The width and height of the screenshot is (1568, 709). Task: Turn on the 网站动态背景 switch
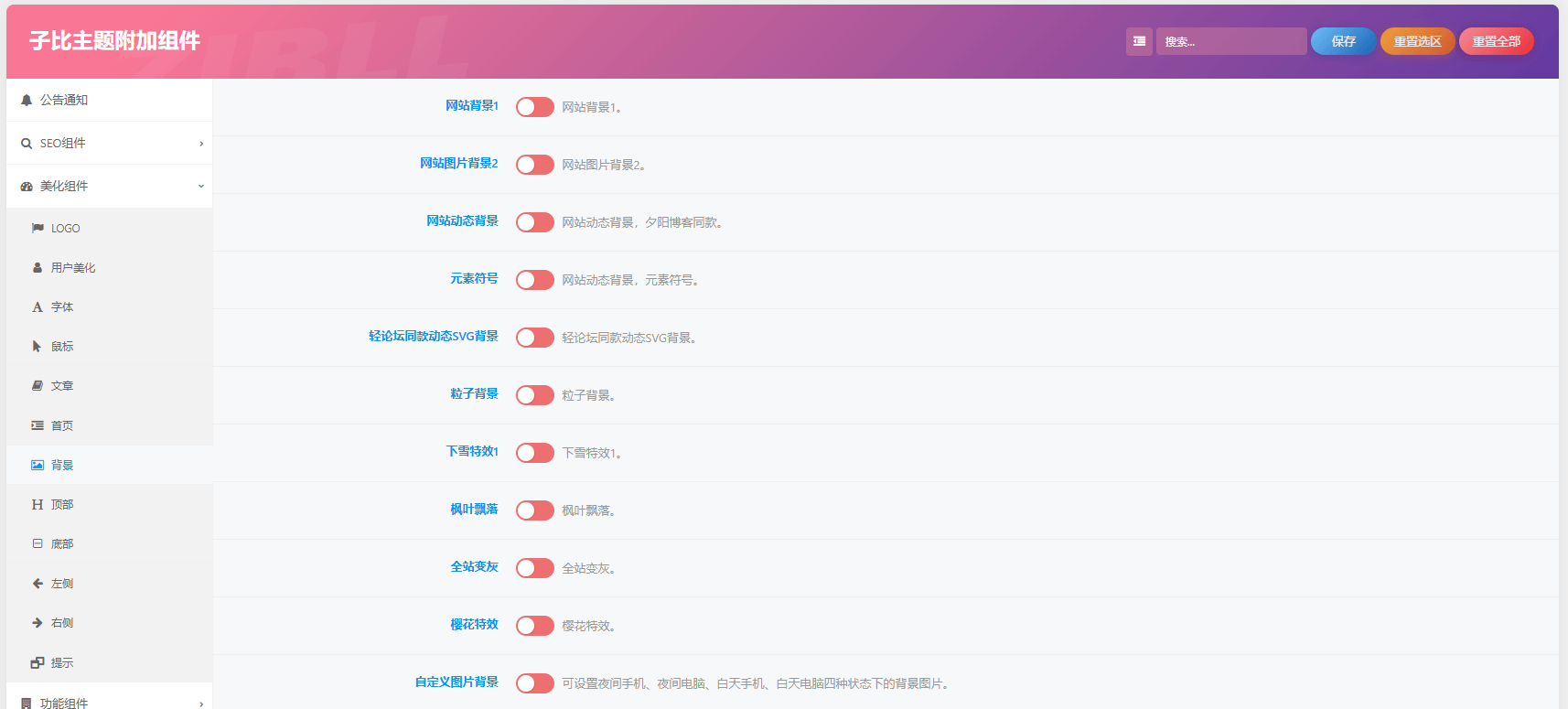coord(535,222)
